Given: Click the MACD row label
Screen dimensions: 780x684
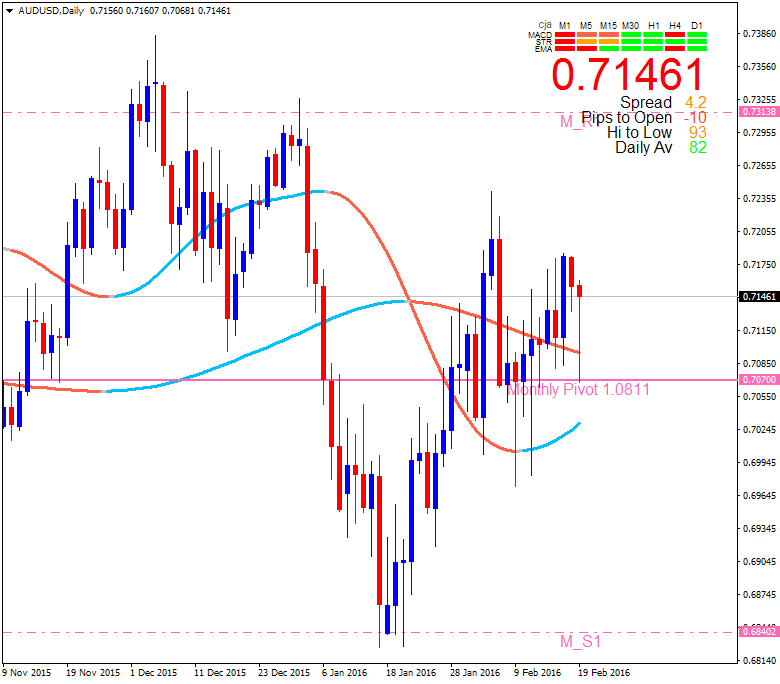Looking at the screenshot, I should click(540, 35).
